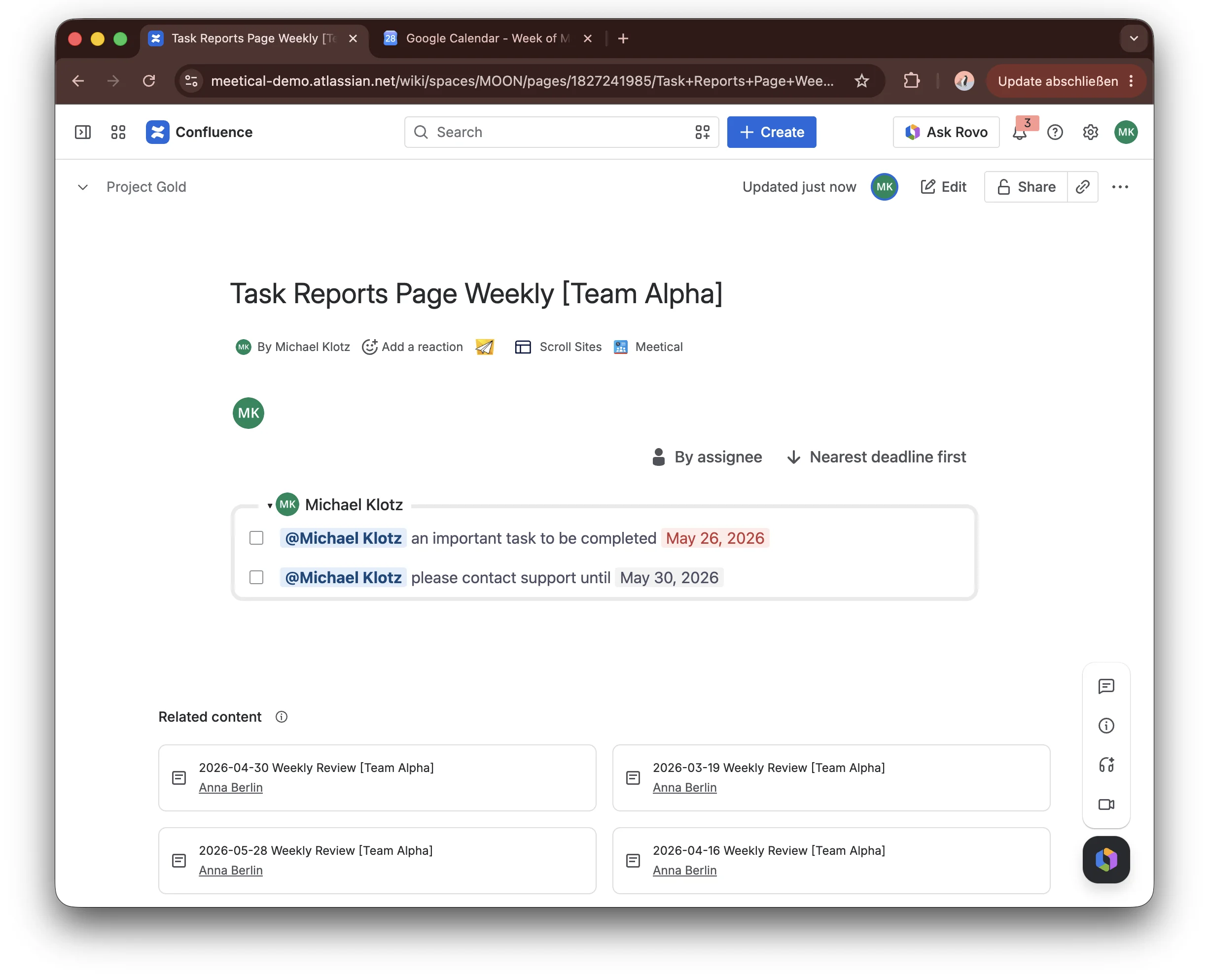Open the app switcher grid icon
Viewport: 1209px width, 980px height.
pyautogui.click(x=118, y=132)
